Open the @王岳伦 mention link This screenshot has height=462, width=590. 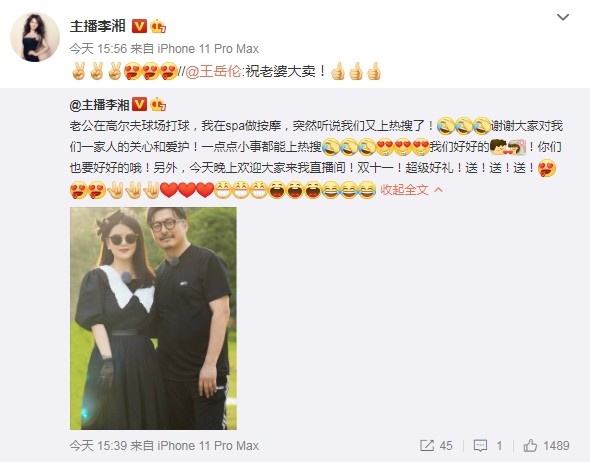[213, 71]
